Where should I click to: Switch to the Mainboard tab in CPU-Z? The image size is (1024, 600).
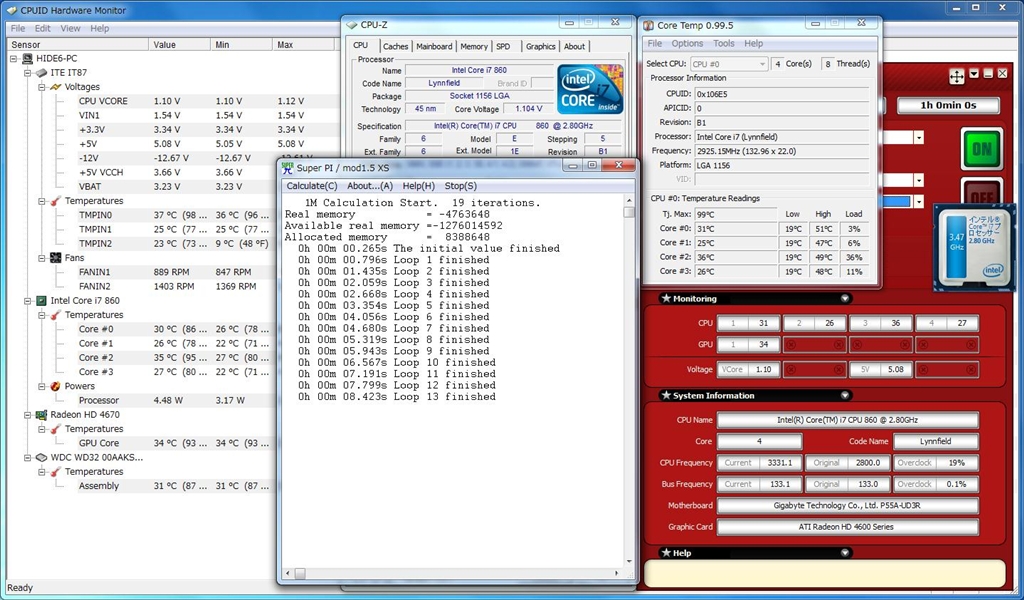click(434, 46)
